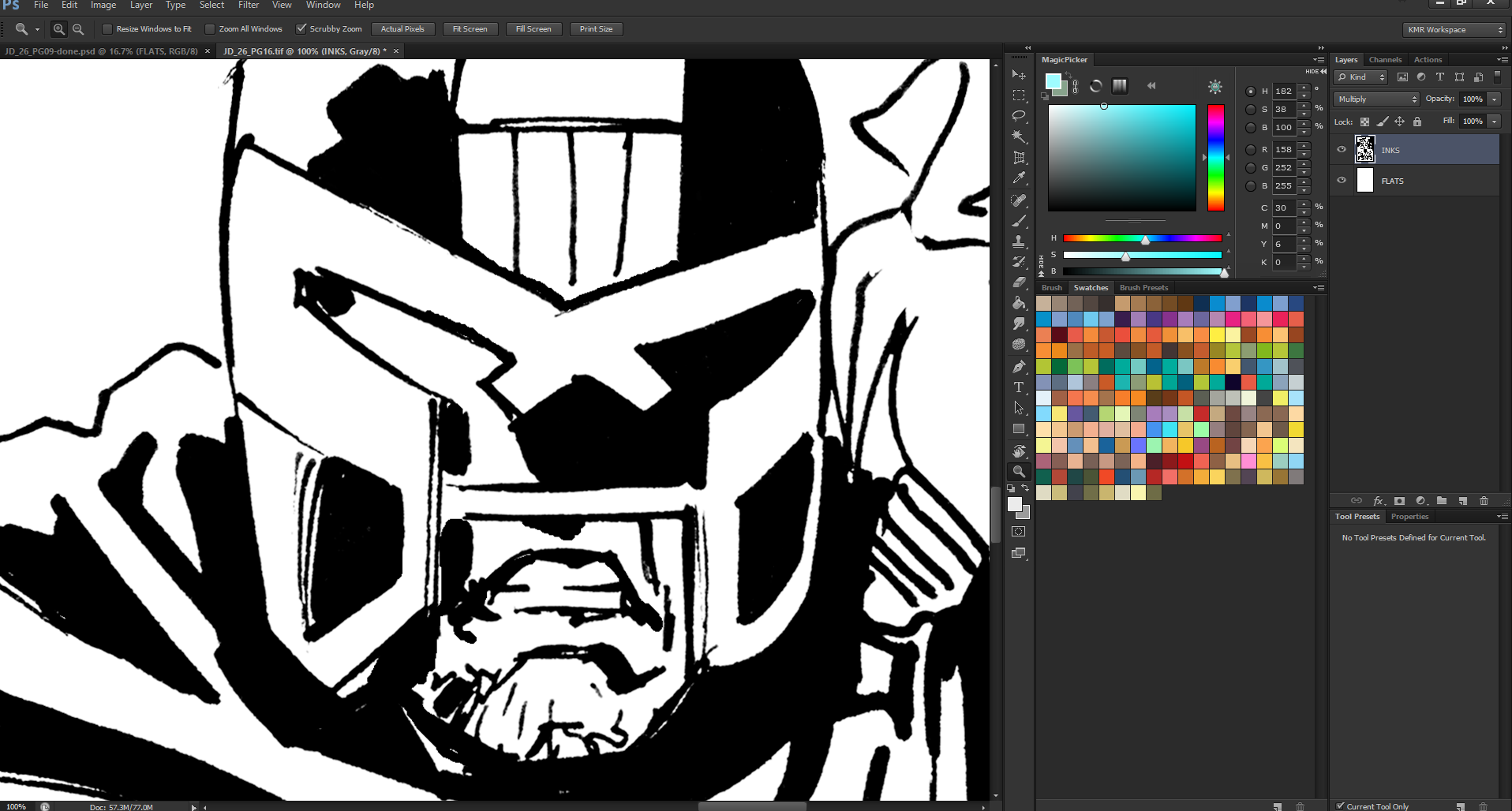Screen dimensions: 1512x811
Task: Open the MagicPicker panel menu
Action: (x=1319, y=60)
